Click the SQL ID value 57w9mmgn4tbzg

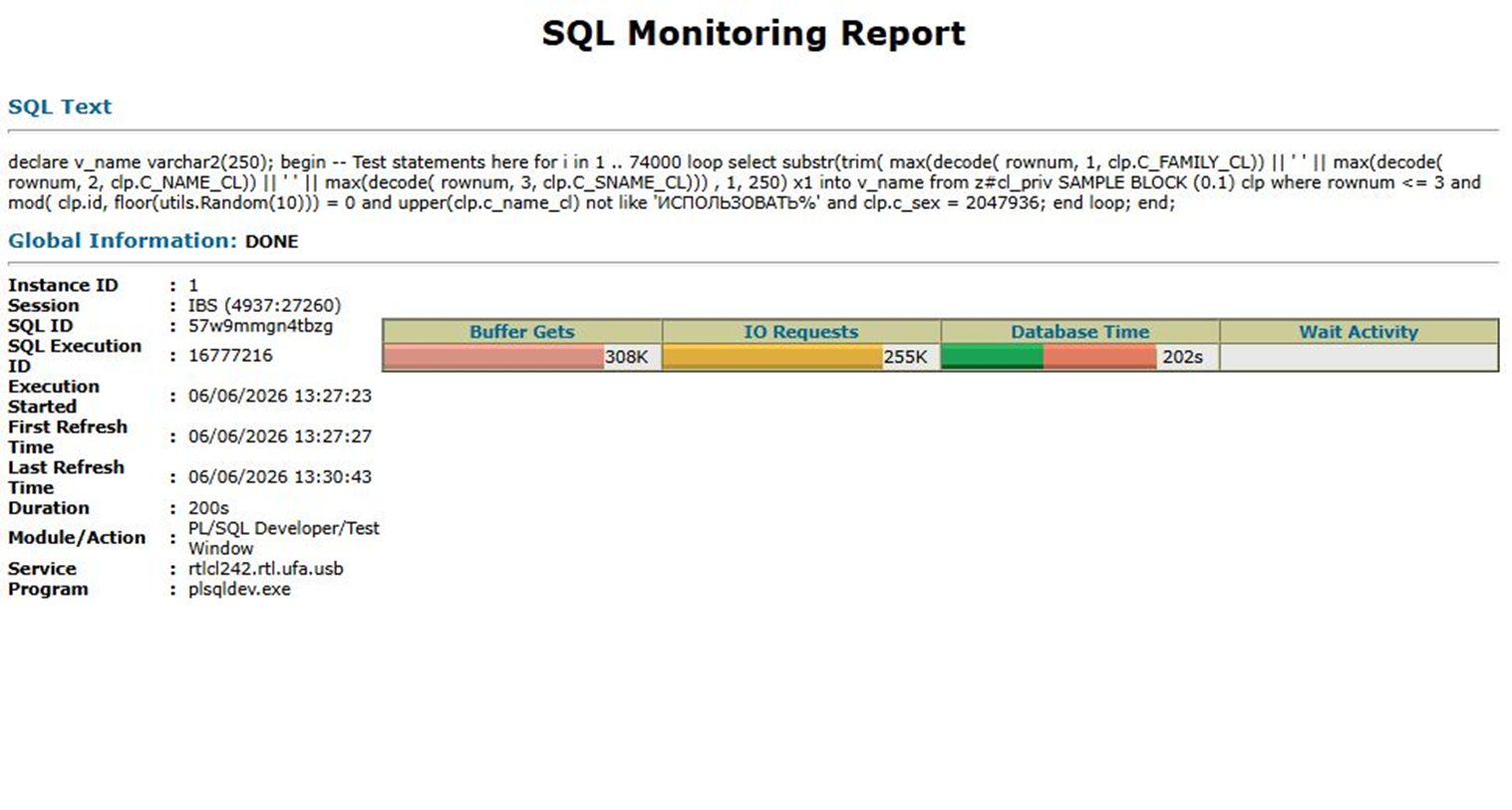260,326
